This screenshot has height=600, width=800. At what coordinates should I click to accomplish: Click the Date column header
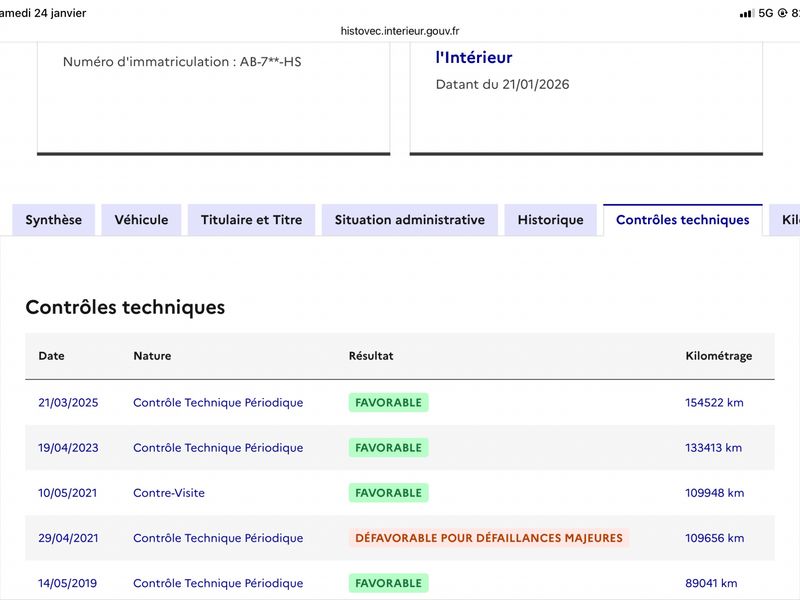51,356
